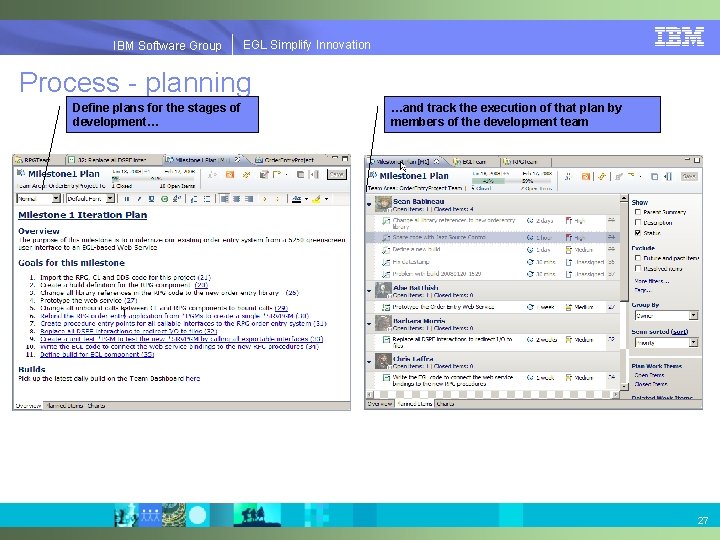Enable the Parent Summary checkbox

[x=638, y=212]
